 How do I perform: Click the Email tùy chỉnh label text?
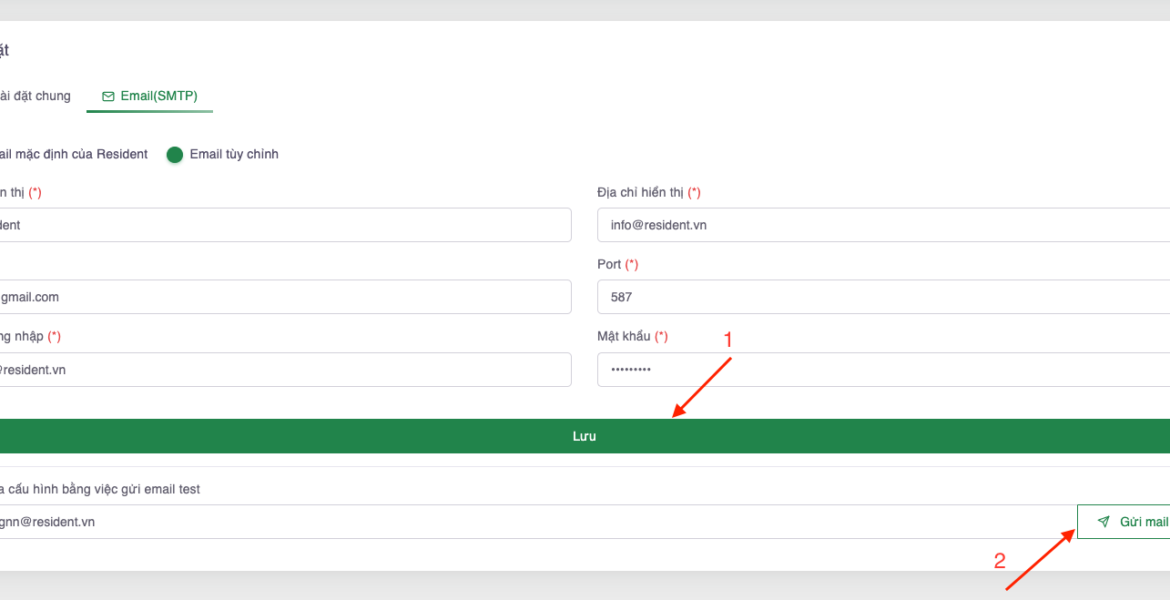tap(234, 155)
